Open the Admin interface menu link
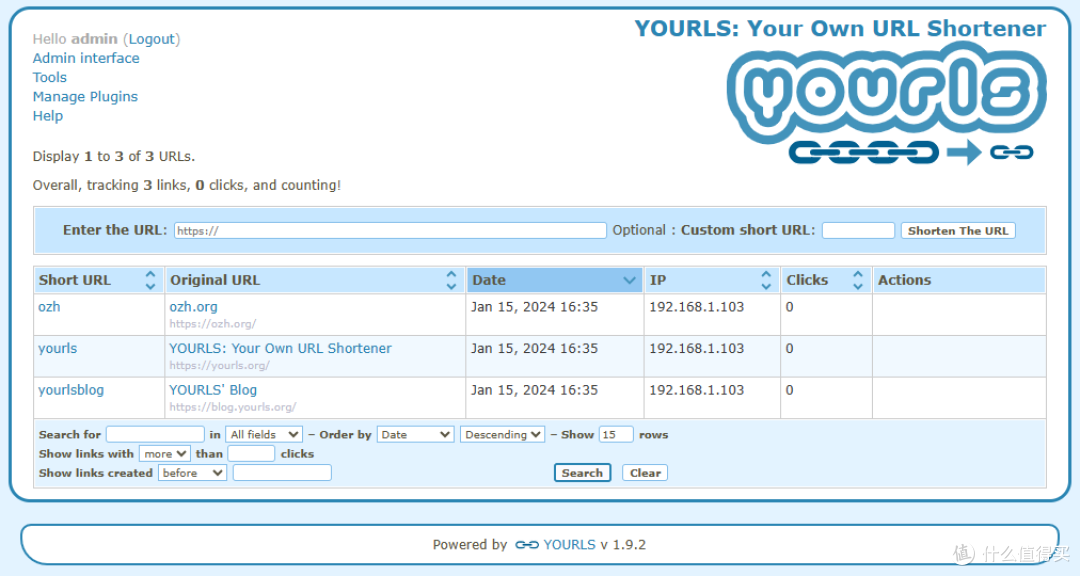This screenshot has width=1080, height=576. pos(86,58)
